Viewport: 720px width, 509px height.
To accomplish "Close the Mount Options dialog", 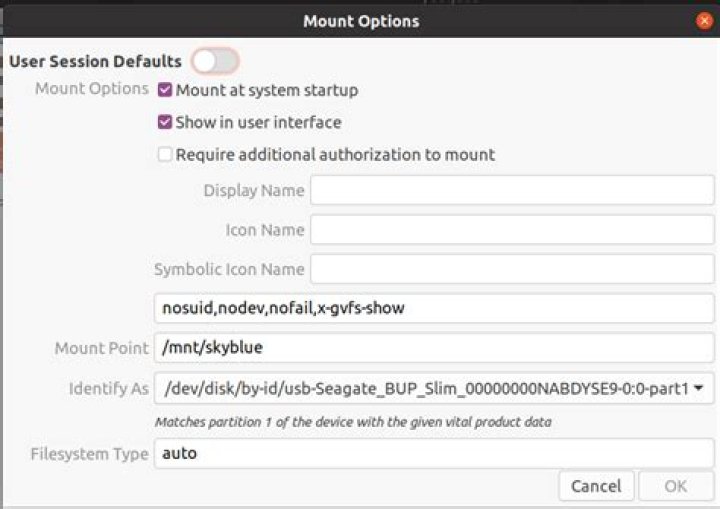I will pos(704,21).
